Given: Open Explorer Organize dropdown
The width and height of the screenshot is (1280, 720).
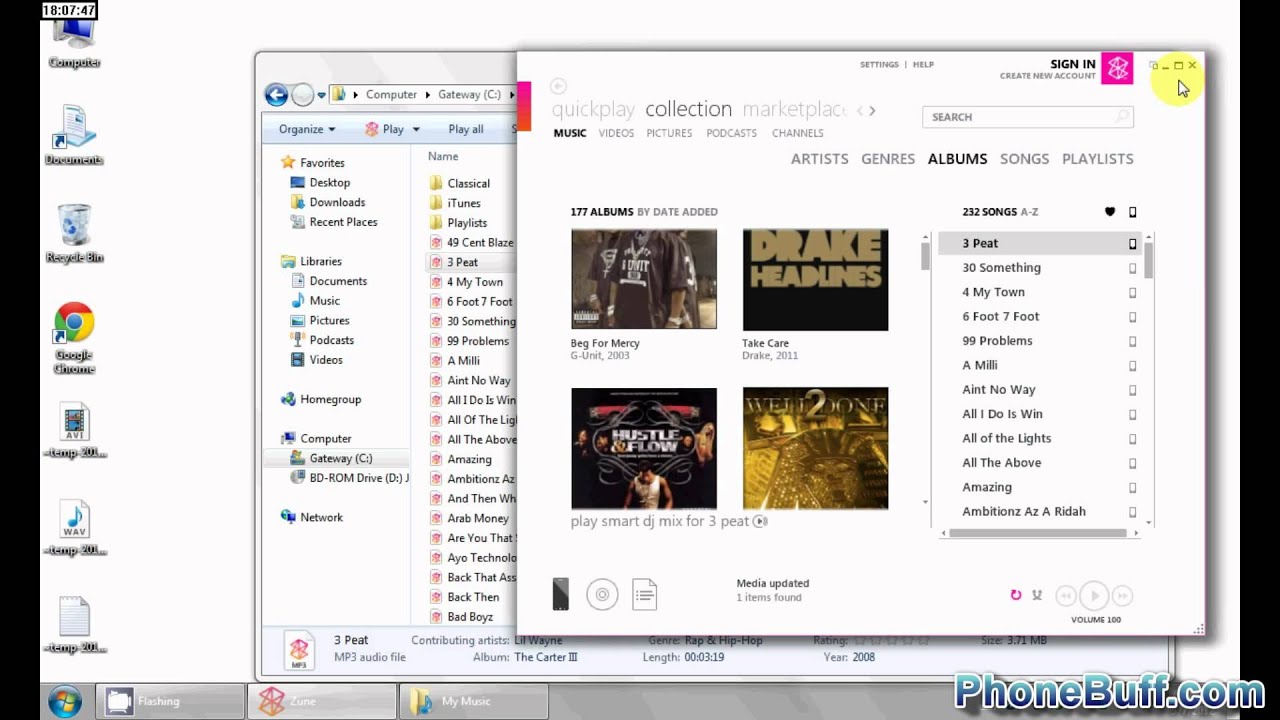Looking at the screenshot, I should pos(307,129).
